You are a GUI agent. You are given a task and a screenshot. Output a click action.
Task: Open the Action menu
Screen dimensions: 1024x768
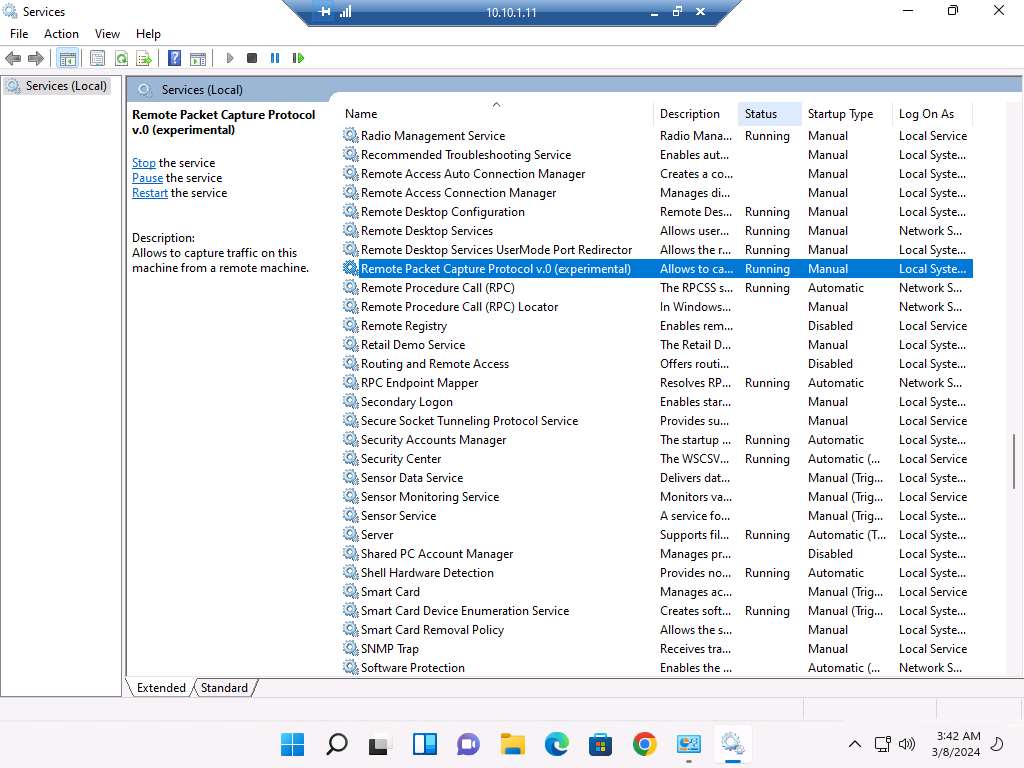(61, 34)
